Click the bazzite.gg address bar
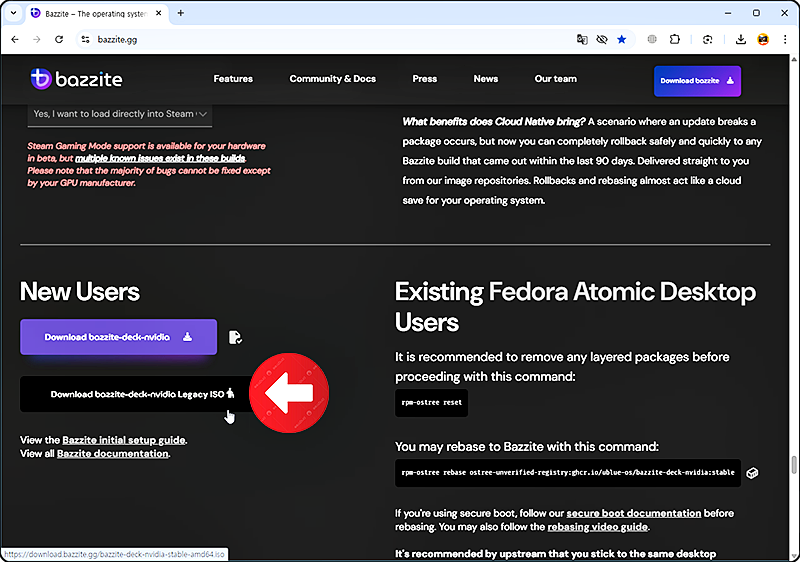800x562 pixels. [x=327, y=39]
